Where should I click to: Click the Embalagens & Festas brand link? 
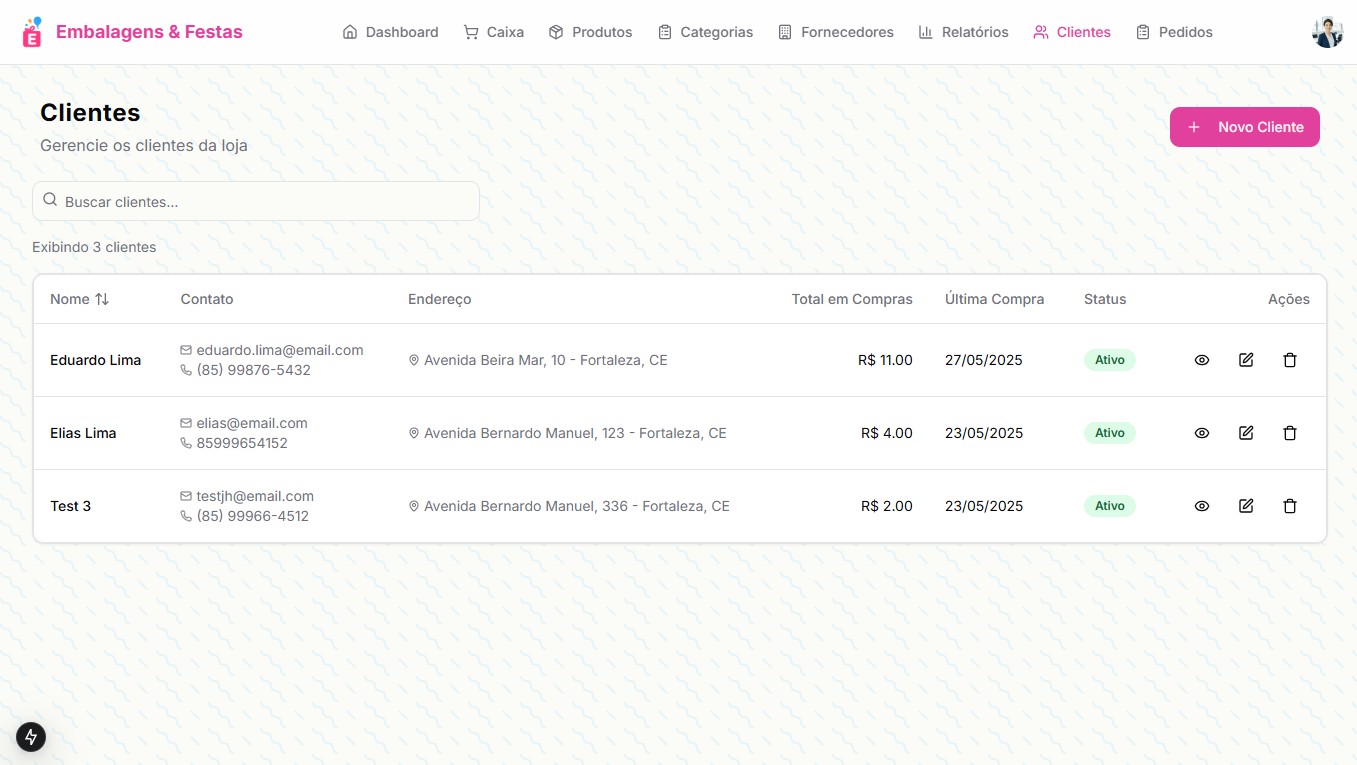(149, 32)
